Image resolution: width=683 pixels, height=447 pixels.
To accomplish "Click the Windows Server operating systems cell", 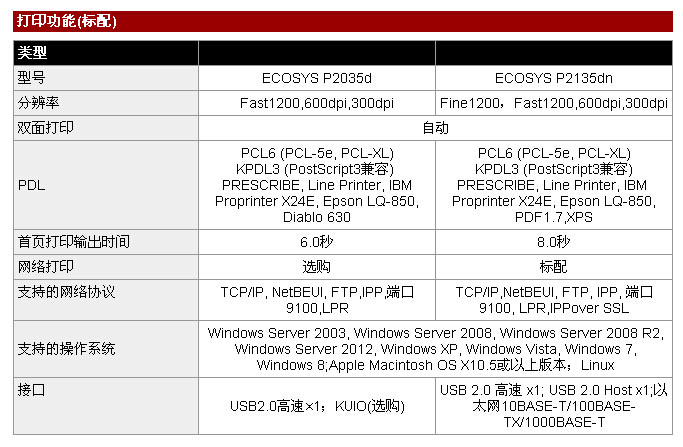I will click(x=435, y=349).
